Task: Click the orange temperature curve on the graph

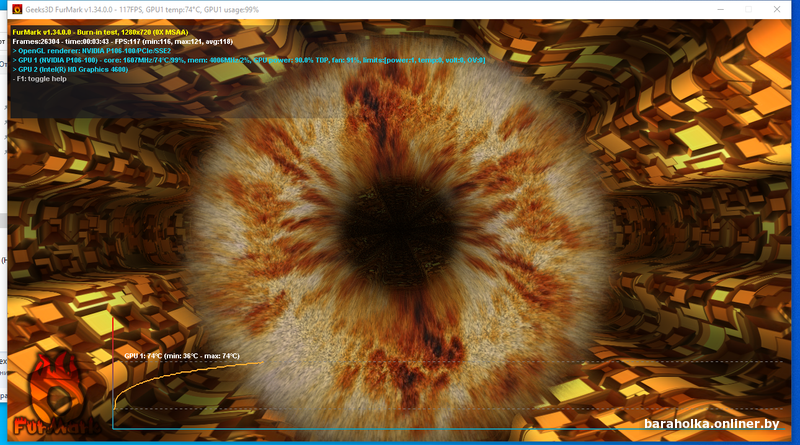Action: click(x=200, y=370)
